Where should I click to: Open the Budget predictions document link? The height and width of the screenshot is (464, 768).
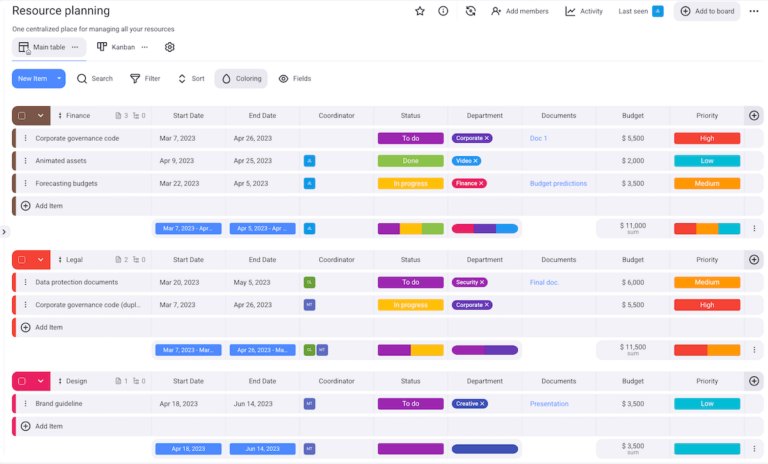558,183
